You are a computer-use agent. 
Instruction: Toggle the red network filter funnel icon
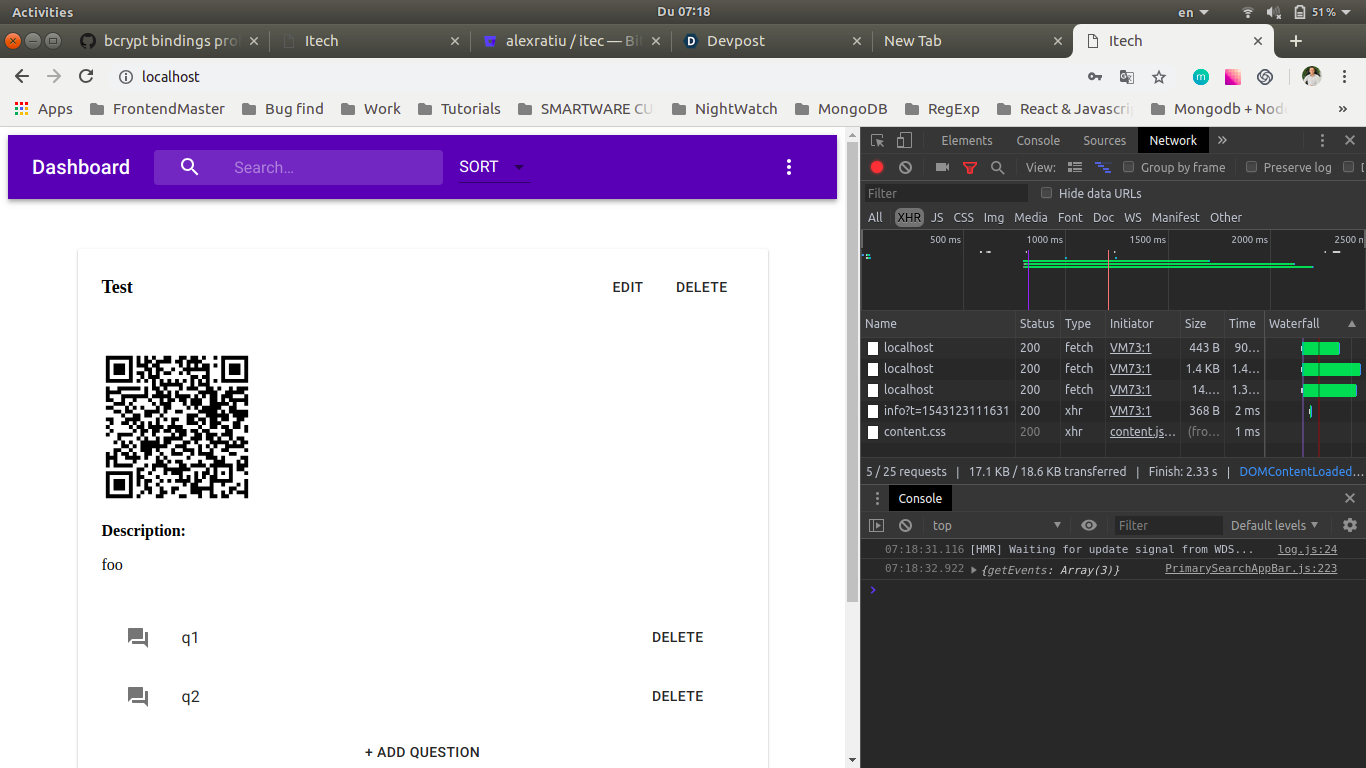(970, 168)
